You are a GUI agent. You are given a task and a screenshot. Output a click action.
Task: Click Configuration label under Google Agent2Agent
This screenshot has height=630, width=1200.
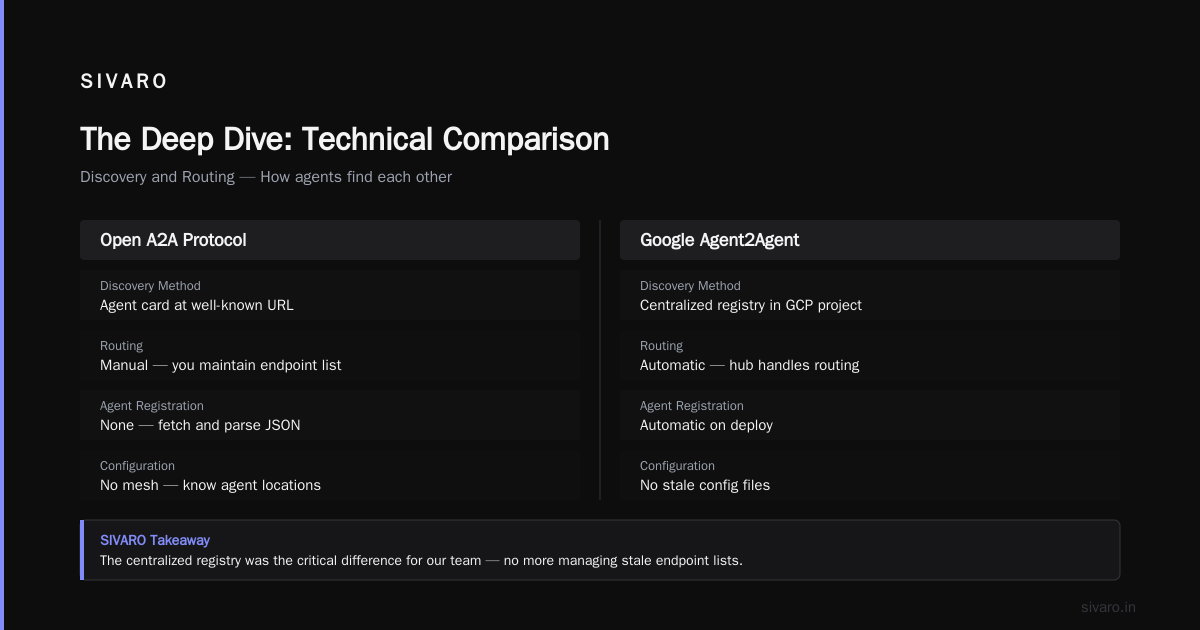pos(678,466)
